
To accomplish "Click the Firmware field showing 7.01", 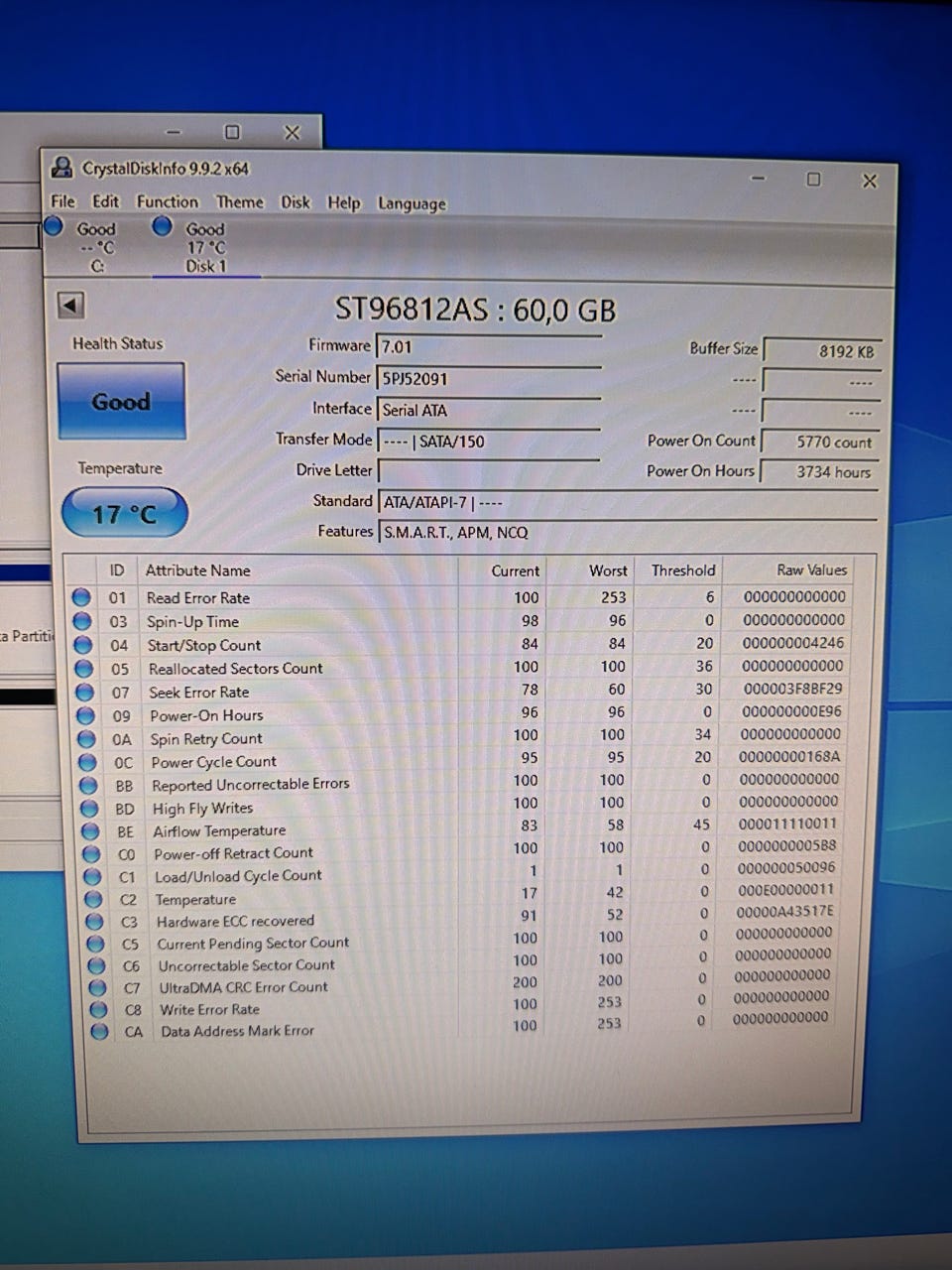I will pyautogui.click(x=489, y=346).
